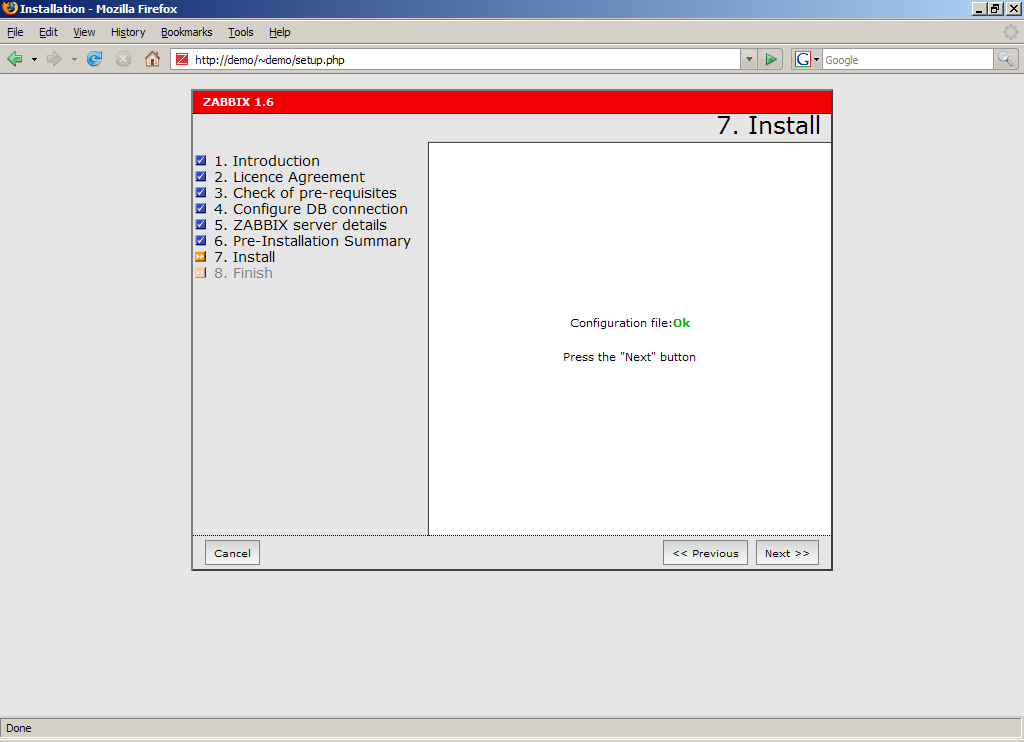
Task: Click the large '7. Install' page heading
Action: pyautogui.click(x=769, y=125)
